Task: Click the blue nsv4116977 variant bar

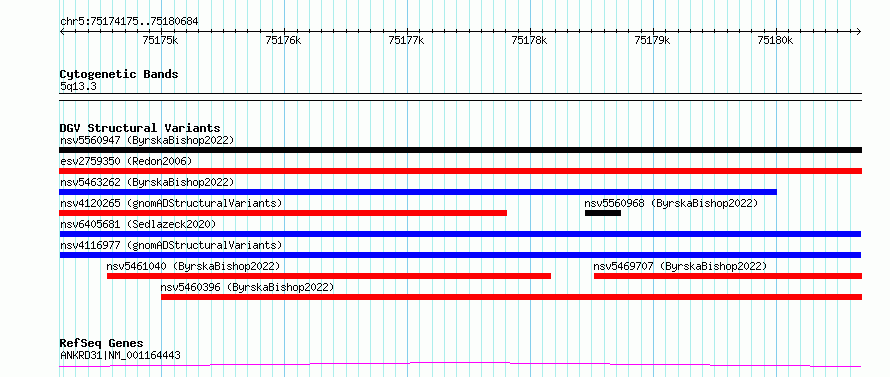Action: click(460, 255)
